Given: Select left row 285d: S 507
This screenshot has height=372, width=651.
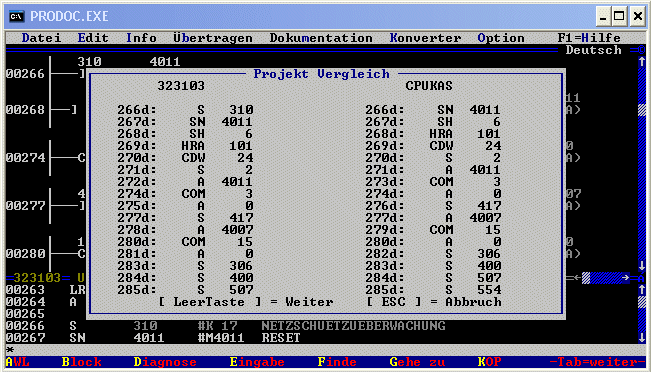Looking at the screenshot, I should coord(185,290).
